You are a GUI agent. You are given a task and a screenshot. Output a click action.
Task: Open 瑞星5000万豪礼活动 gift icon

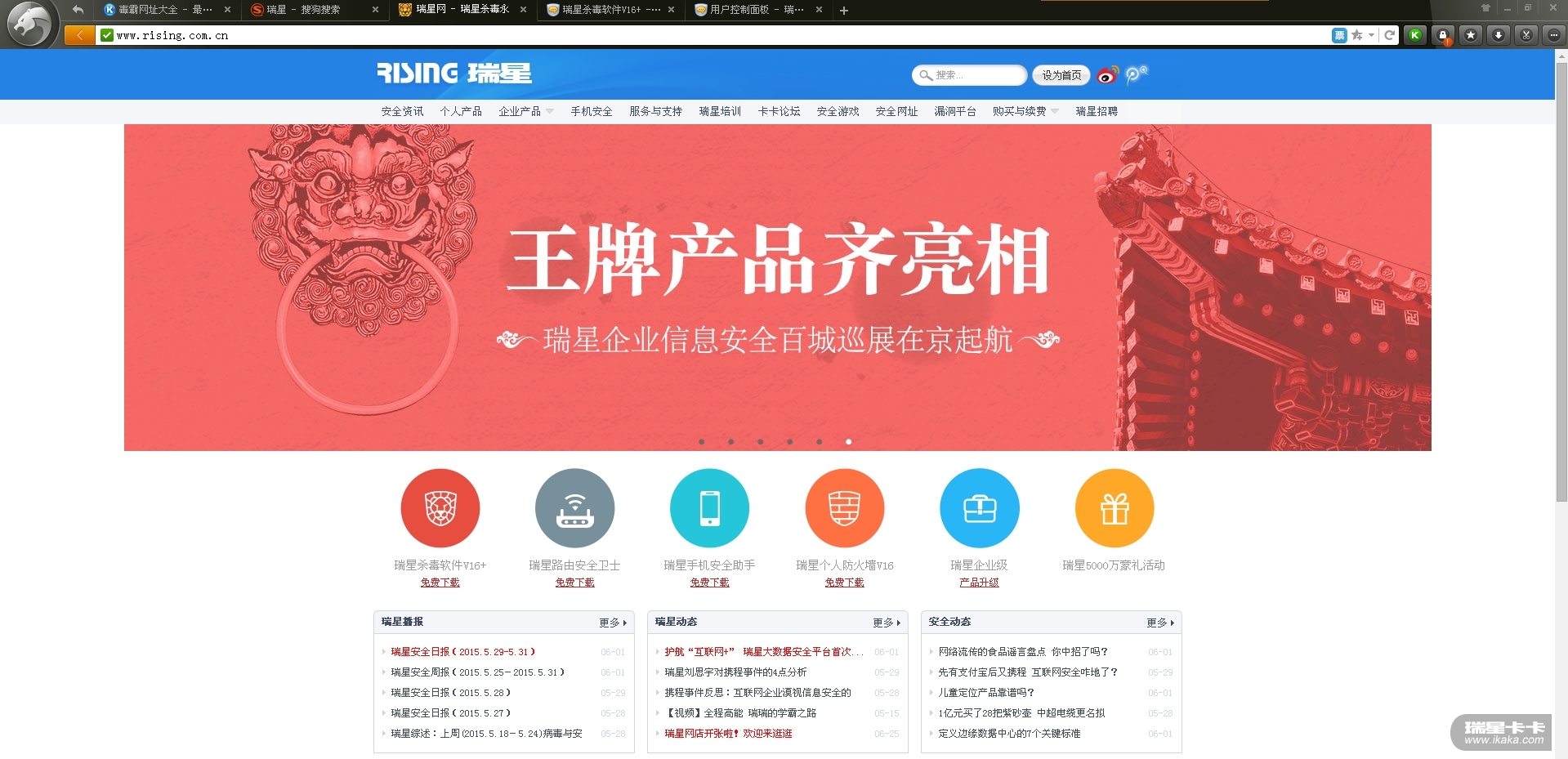click(1115, 507)
